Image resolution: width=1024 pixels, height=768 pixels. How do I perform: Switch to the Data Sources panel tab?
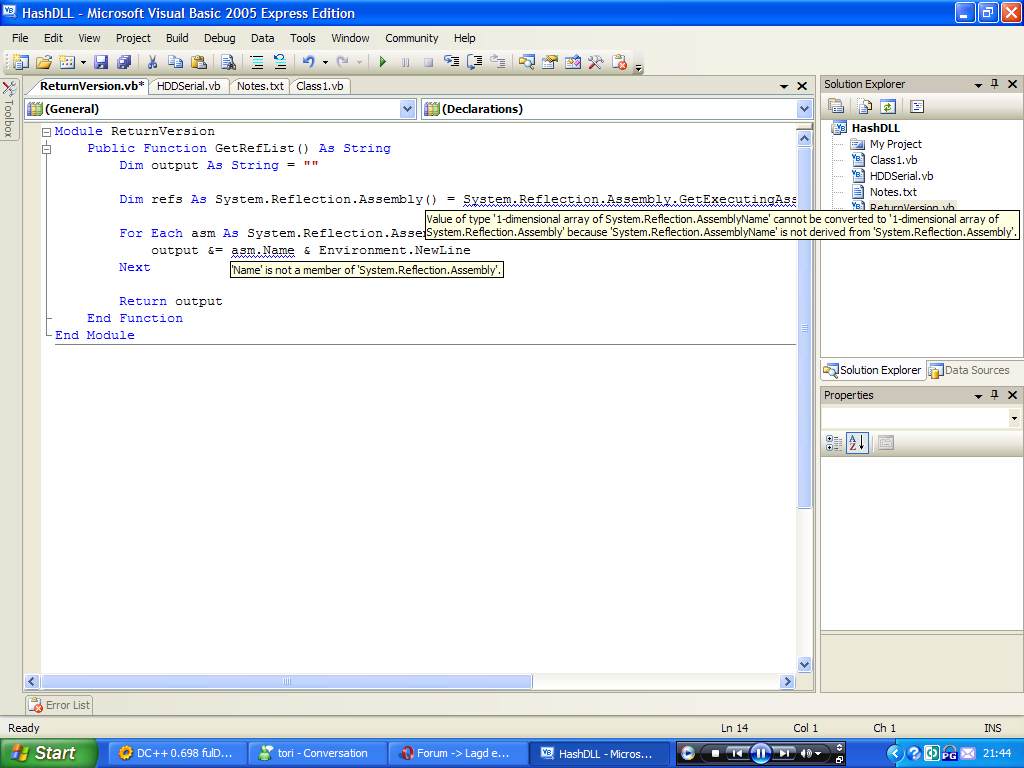click(x=969, y=370)
